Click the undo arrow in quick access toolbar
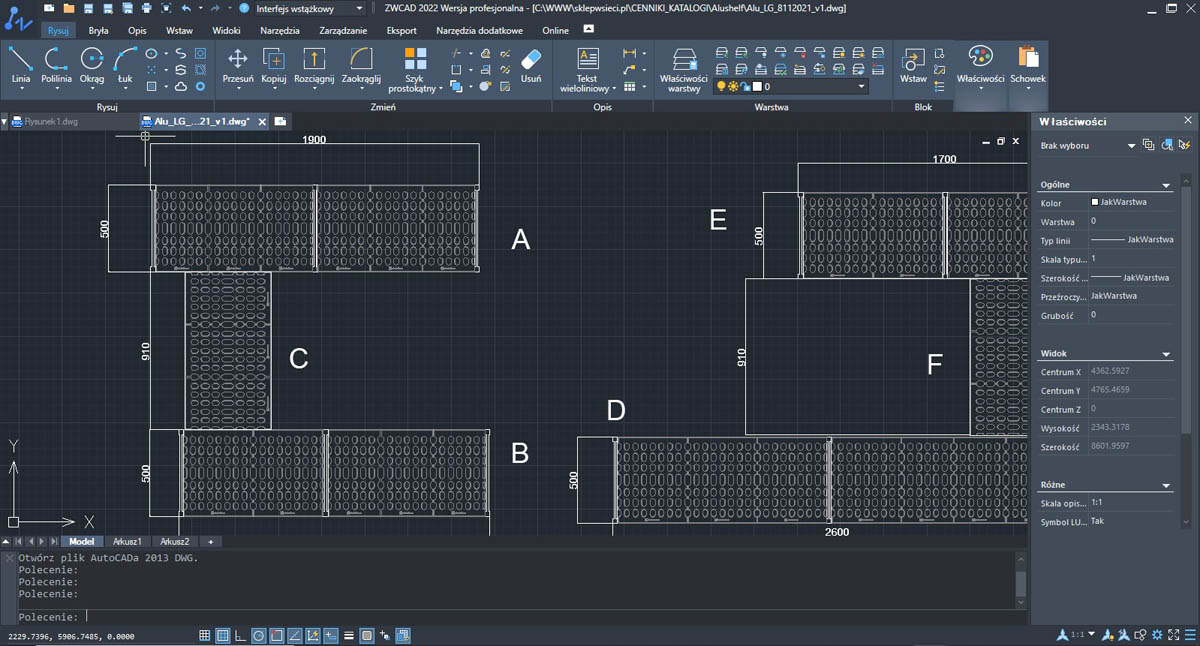The width and height of the screenshot is (1200, 646). 186,8
